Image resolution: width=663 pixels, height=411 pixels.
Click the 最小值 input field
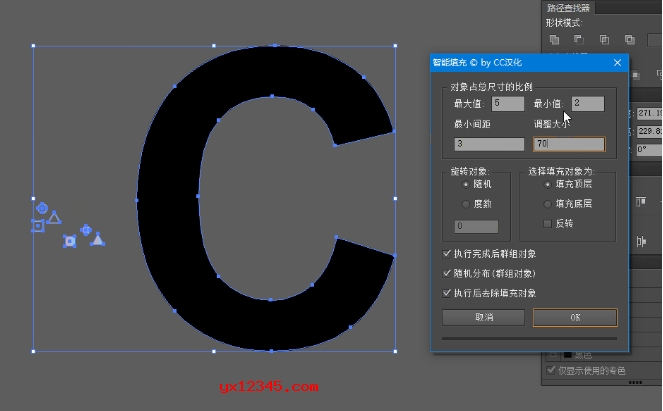click(588, 103)
